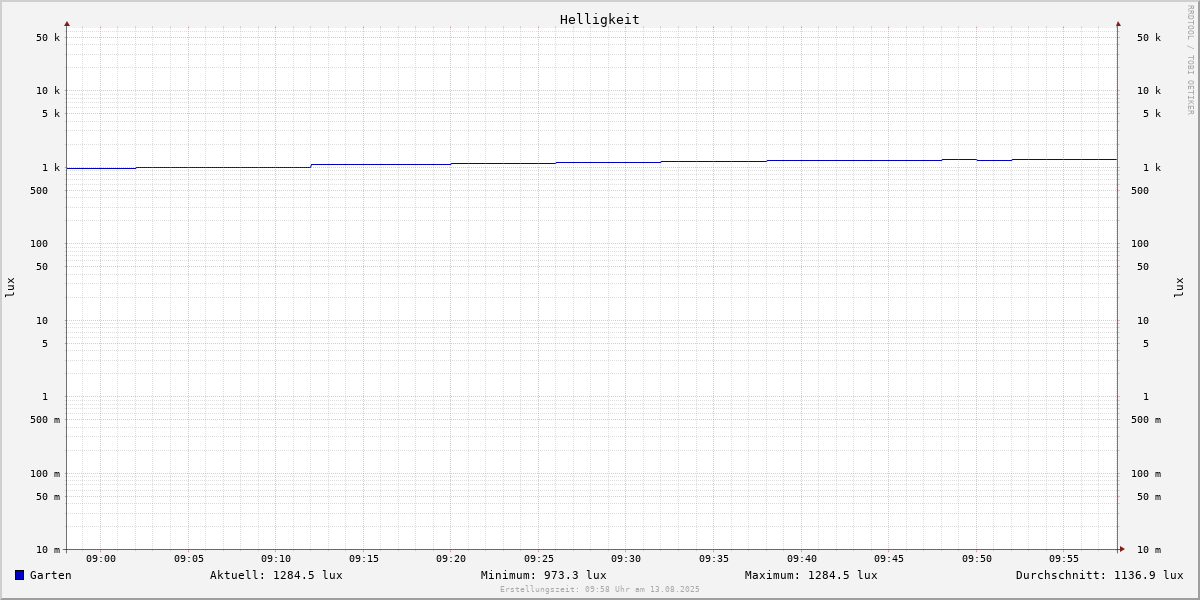Click the 10 m tick on left axis
The image size is (1200, 600).
48,550
